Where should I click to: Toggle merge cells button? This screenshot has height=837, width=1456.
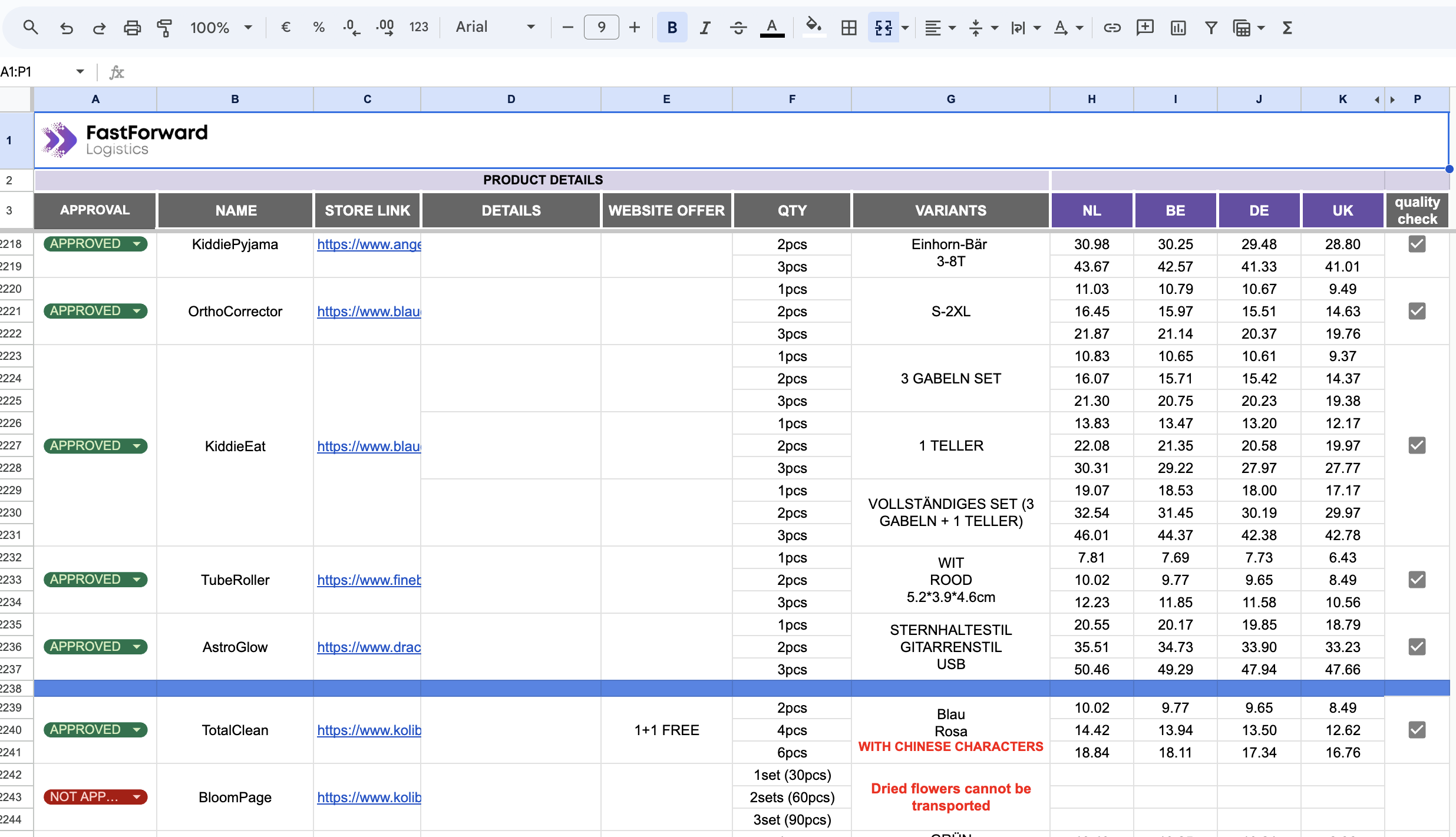(x=883, y=27)
